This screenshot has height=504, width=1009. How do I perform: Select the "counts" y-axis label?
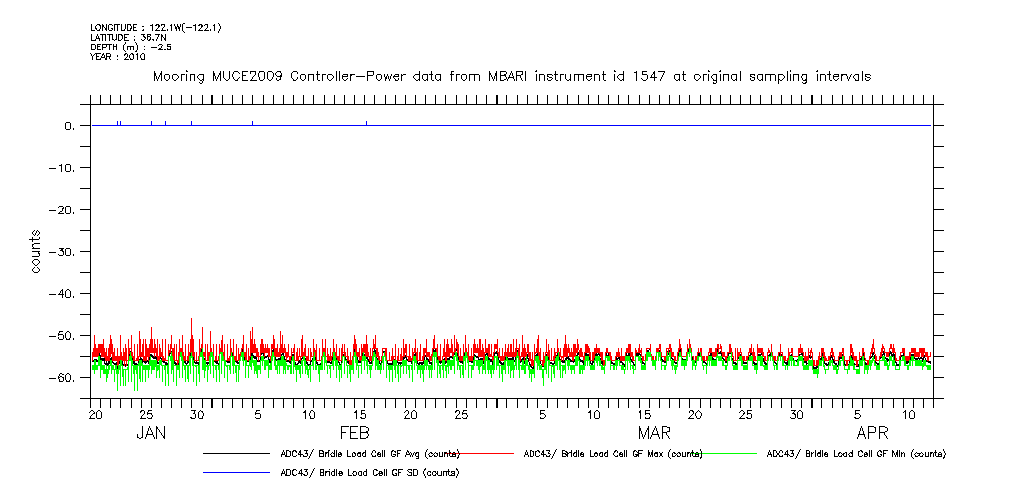point(36,252)
